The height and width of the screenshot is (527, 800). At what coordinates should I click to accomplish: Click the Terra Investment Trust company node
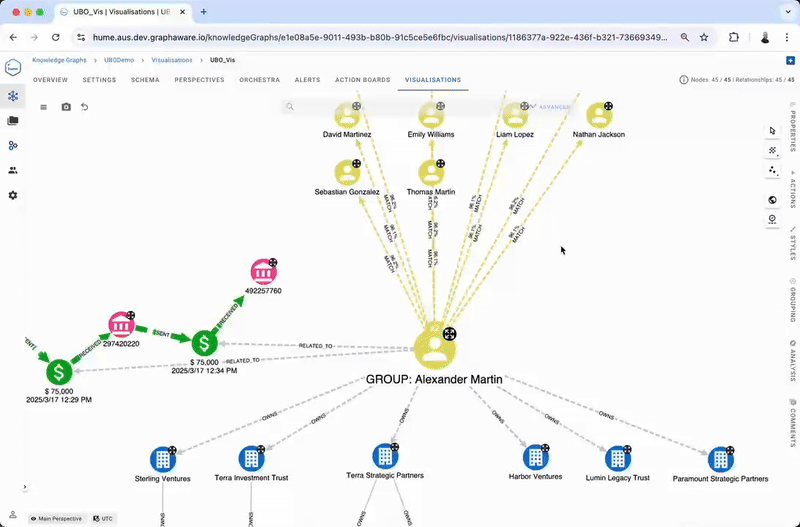251,458
